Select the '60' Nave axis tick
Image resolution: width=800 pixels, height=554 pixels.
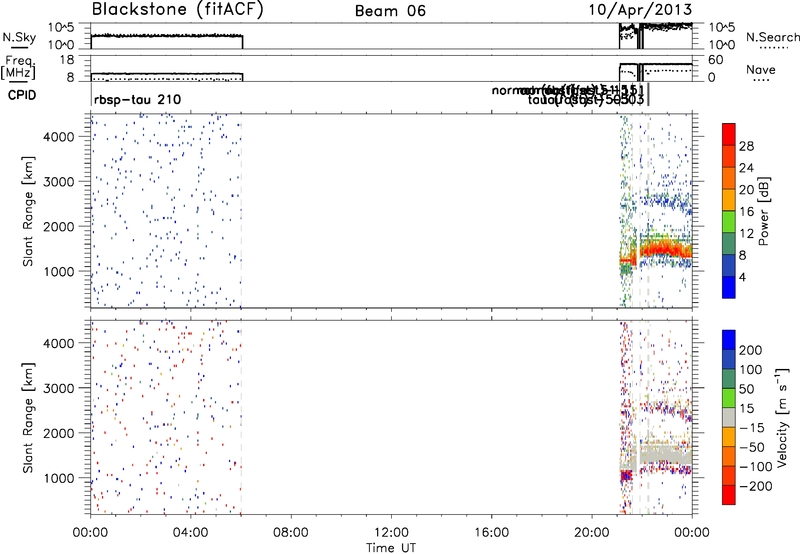tap(715, 60)
